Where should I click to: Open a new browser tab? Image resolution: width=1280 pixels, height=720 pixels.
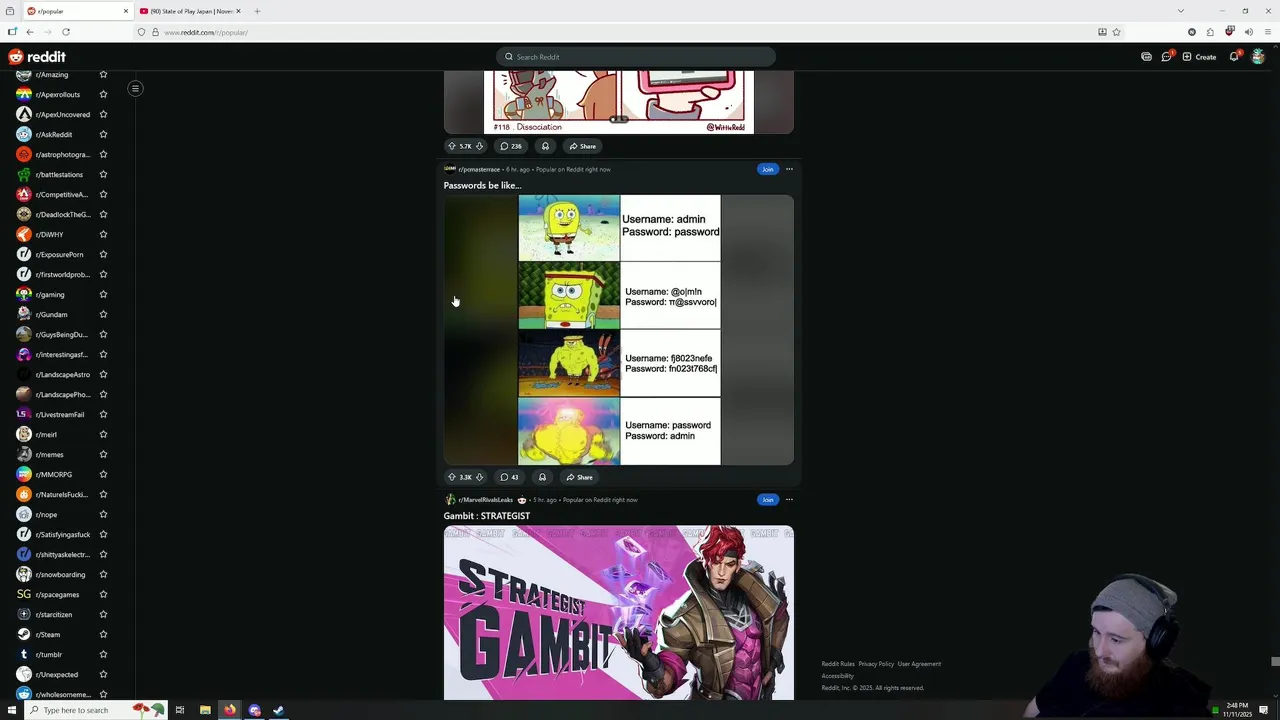point(257,11)
